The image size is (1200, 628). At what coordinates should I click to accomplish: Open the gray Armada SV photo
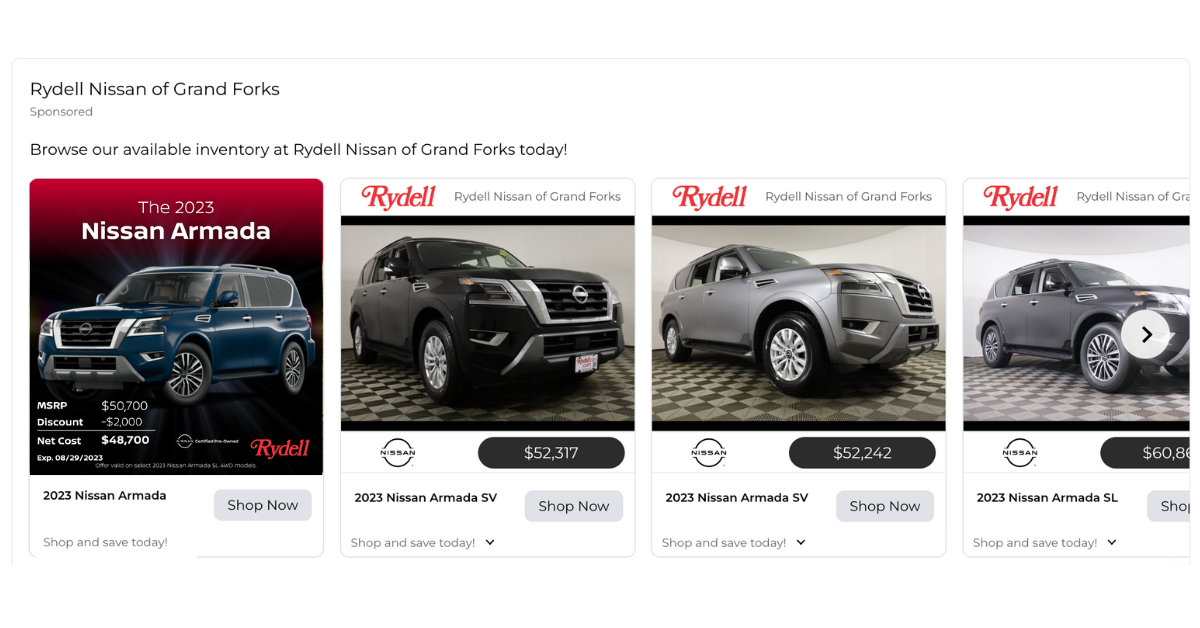coord(799,323)
